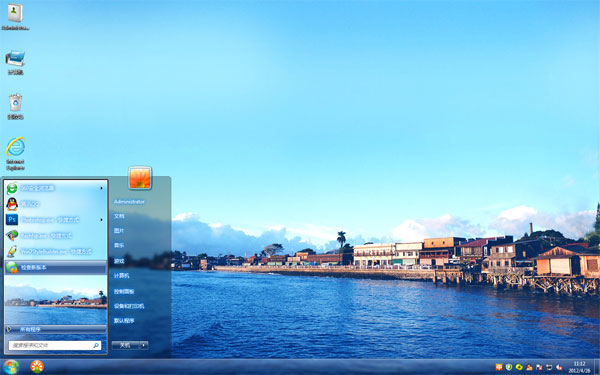Expand the Photoshop recent files arrow
The width and height of the screenshot is (600, 375).
pos(101,220)
